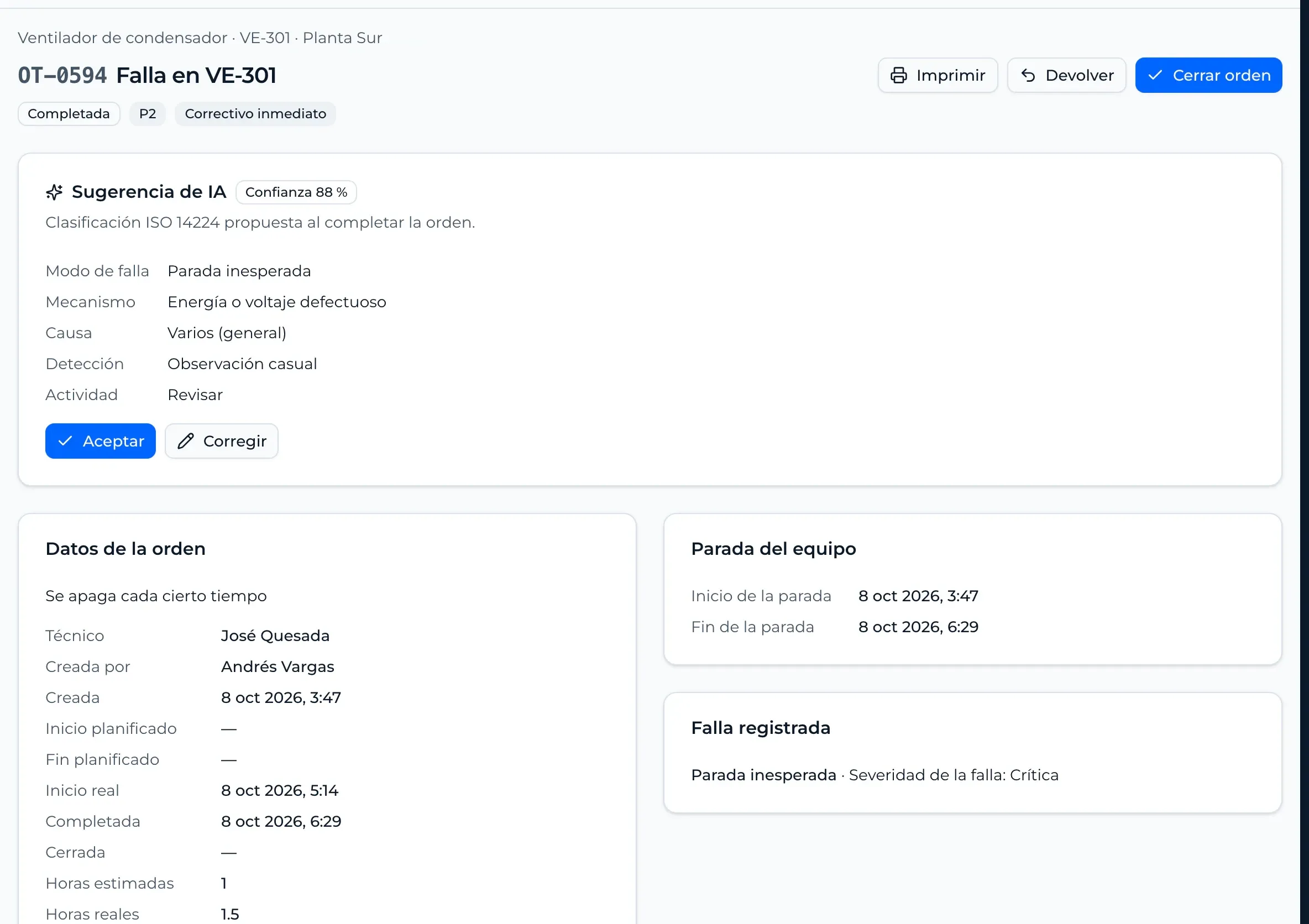Close the order with Cerrar orden

pos(1208,75)
